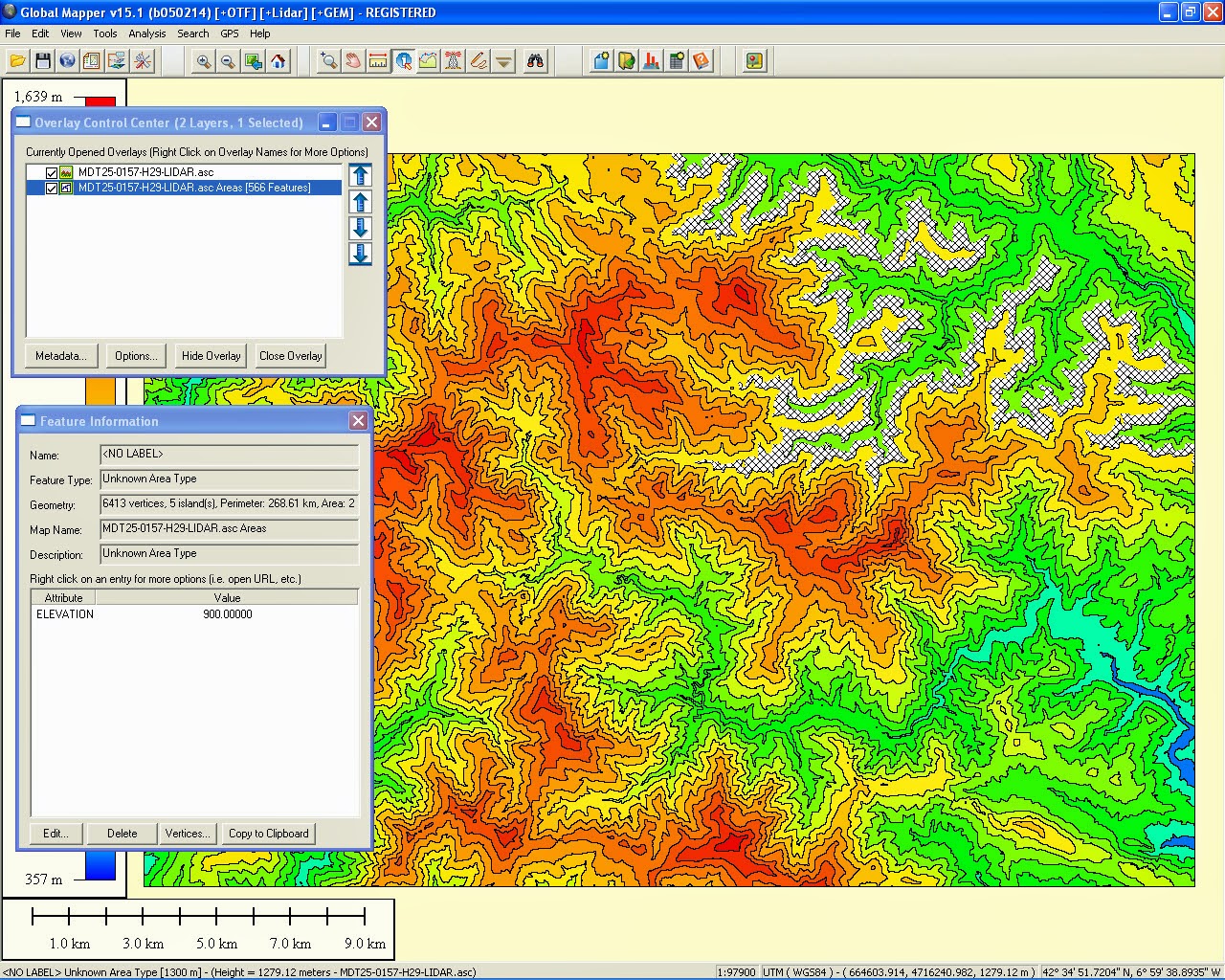This screenshot has height=980, width=1225.
Task: Open the digitizer tool dropdown arrow
Action: tap(503, 60)
